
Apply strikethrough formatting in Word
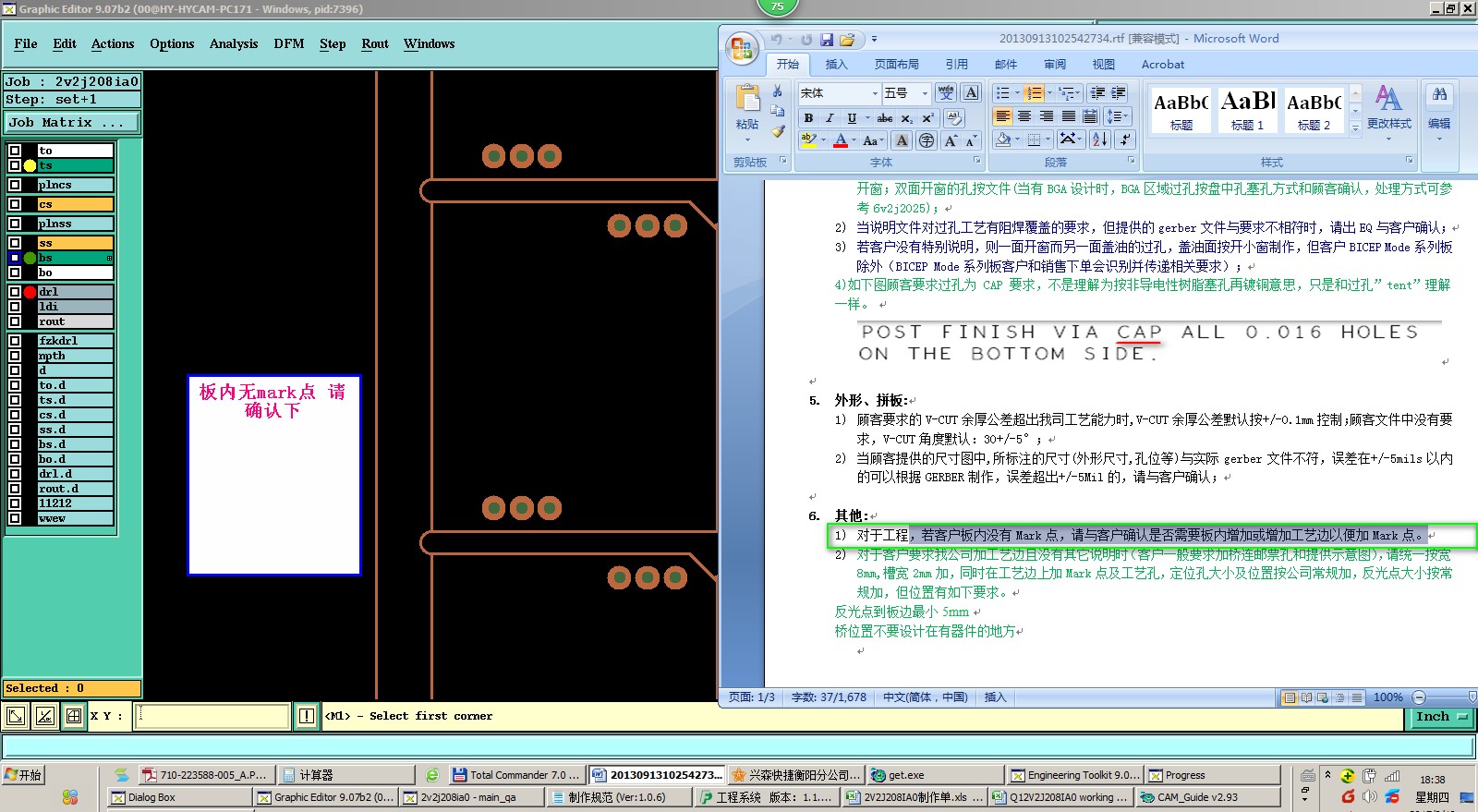point(885,118)
